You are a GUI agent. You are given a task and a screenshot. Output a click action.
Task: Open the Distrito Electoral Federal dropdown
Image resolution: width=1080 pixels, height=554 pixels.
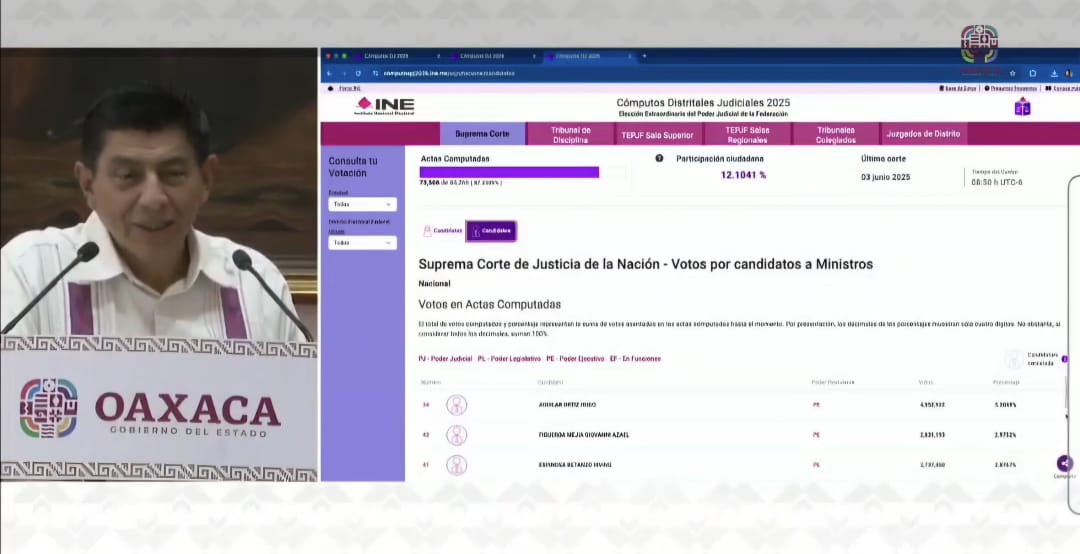[362, 243]
